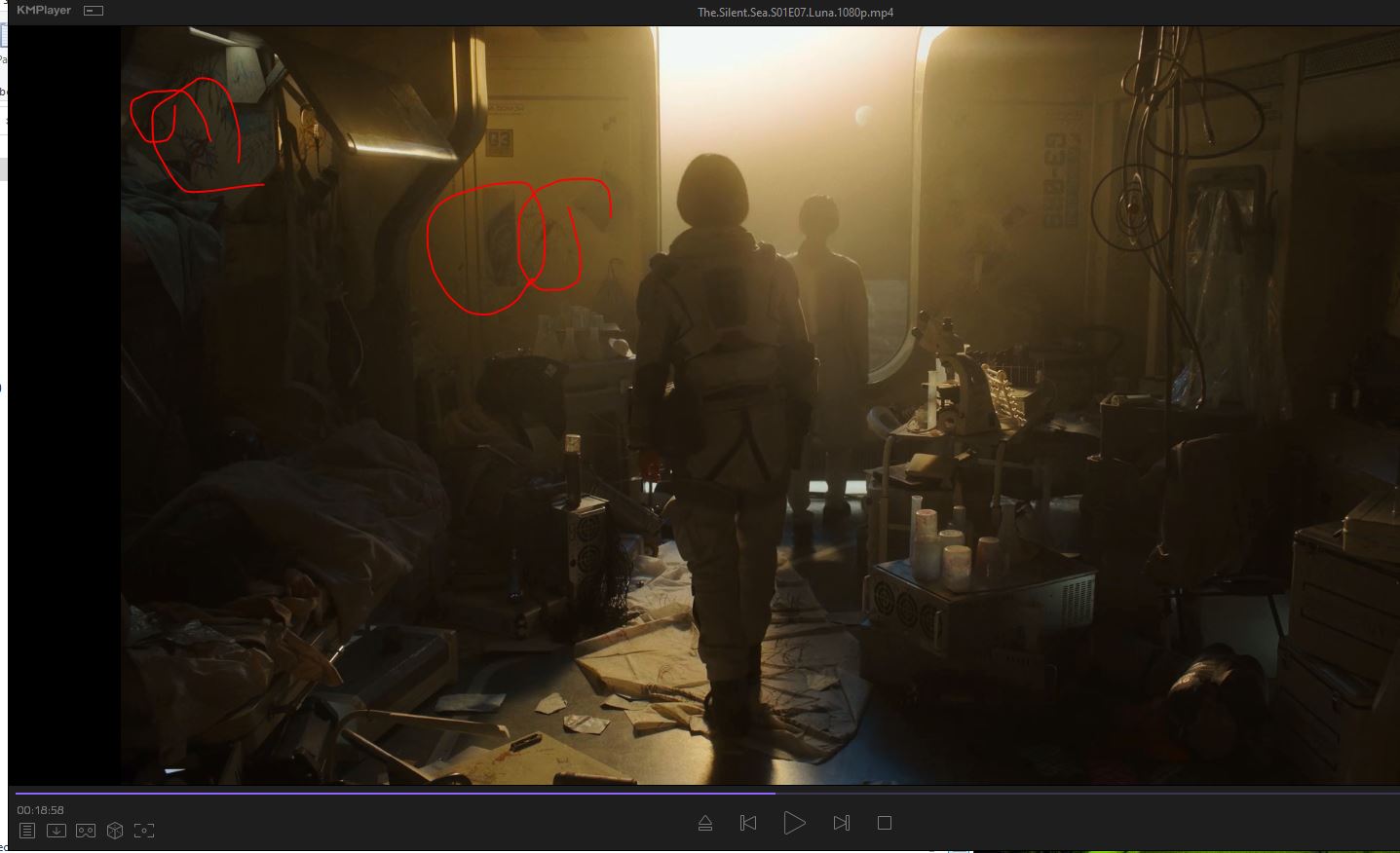Click the eject/open file icon
This screenshot has height=853, width=1400.
pyautogui.click(x=705, y=824)
